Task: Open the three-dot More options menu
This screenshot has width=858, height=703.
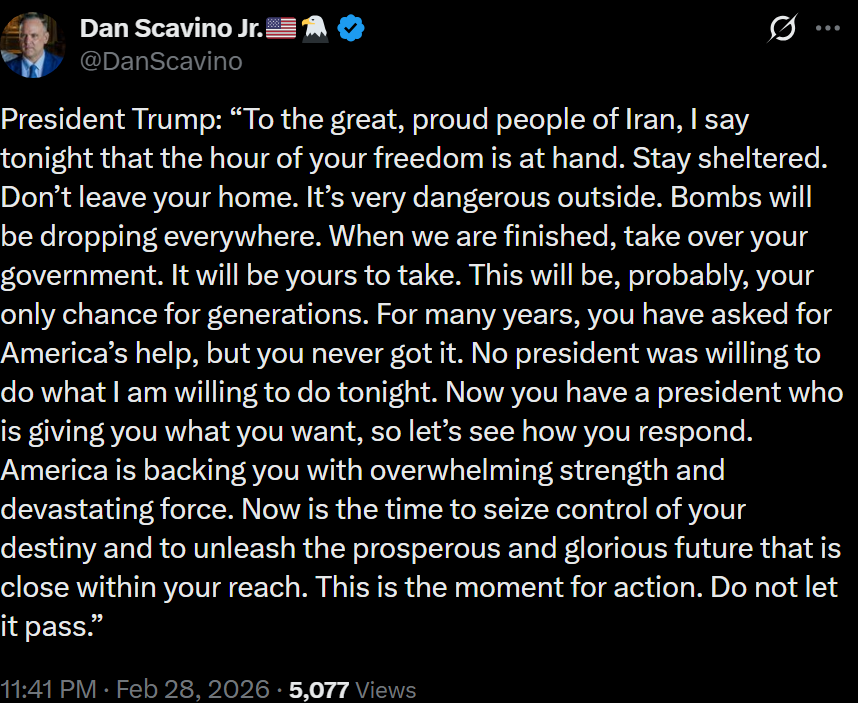Action: [828, 29]
